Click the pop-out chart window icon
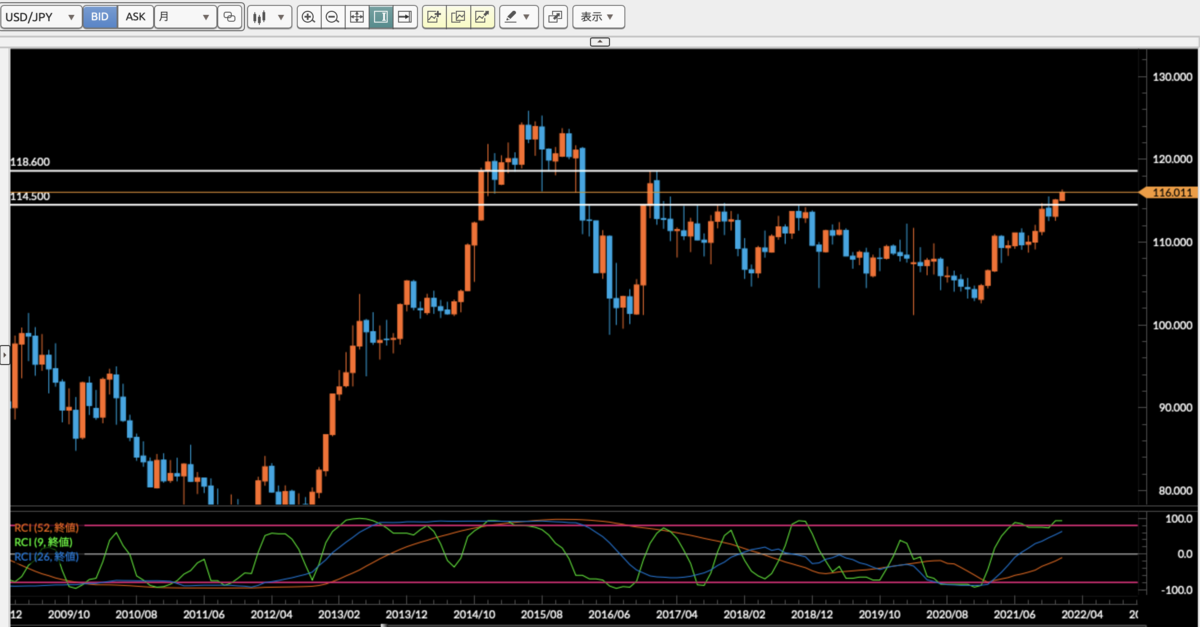Screen dimensions: 1200x627 [556, 17]
